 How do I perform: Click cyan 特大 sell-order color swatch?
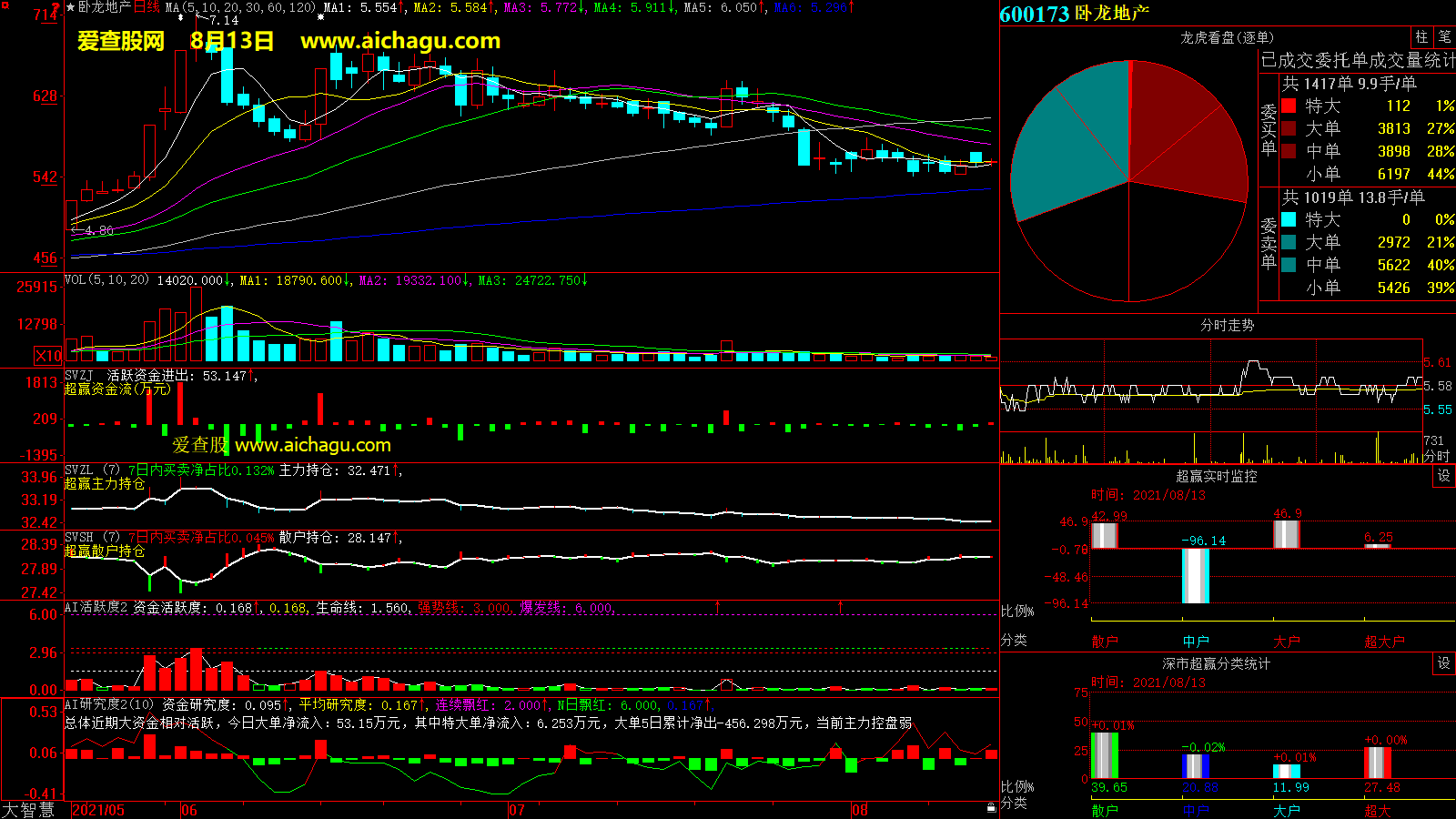(x=1289, y=219)
